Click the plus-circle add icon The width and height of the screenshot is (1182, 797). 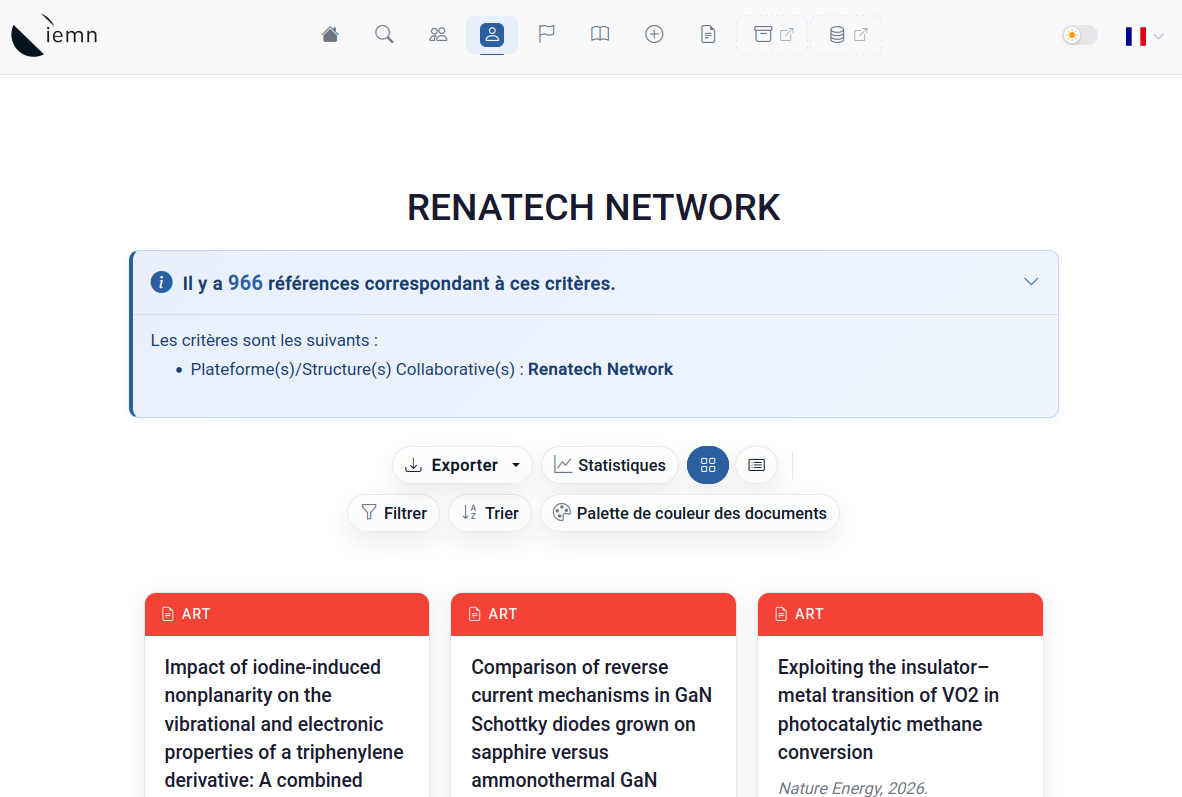tap(654, 35)
